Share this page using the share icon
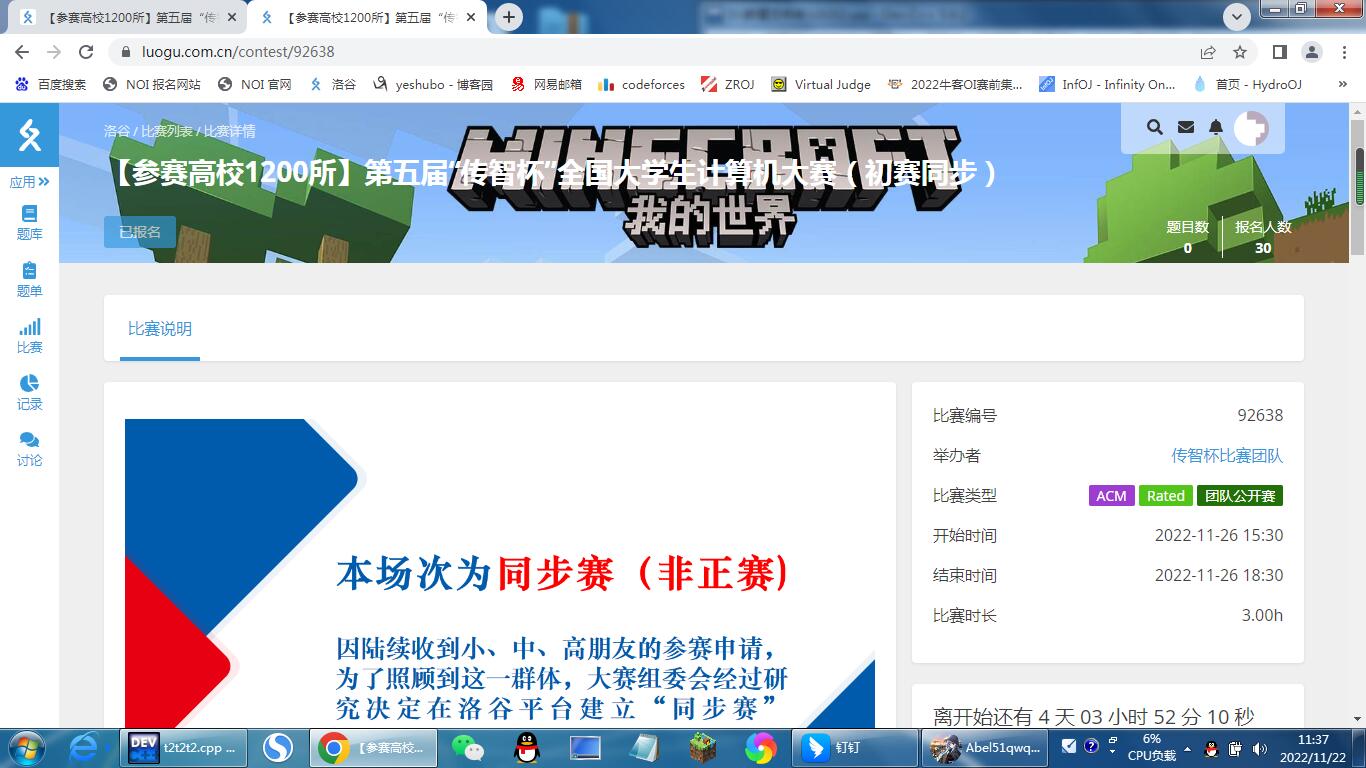The width and height of the screenshot is (1366, 768). click(x=1208, y=52)
